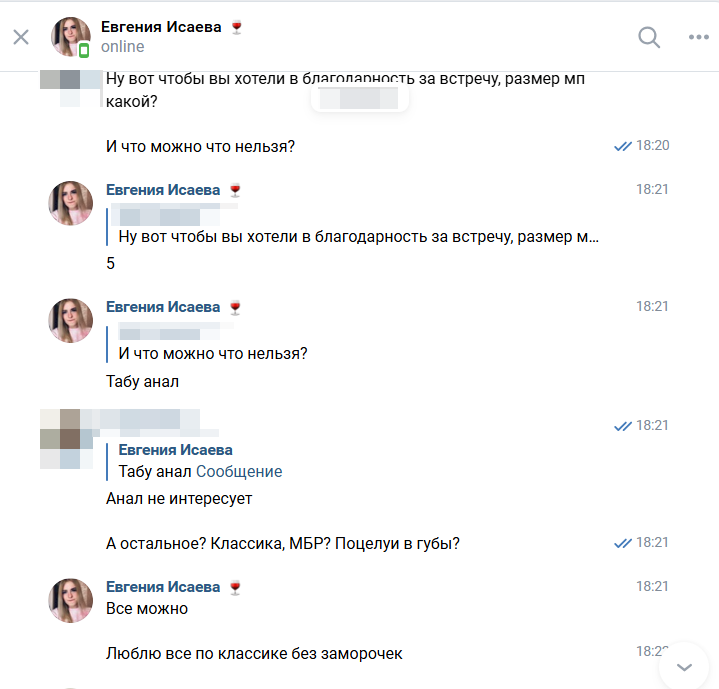Click the wine glass emoji in header
The image size is (719, 689).
[x=236, y=27]
